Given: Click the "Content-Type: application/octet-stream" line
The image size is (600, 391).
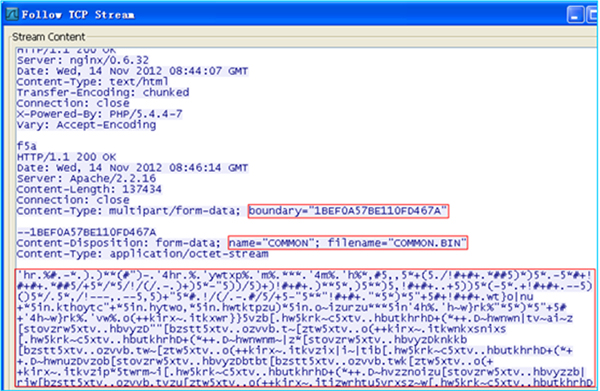Looking at the screenshot, I should click(142, 254).
